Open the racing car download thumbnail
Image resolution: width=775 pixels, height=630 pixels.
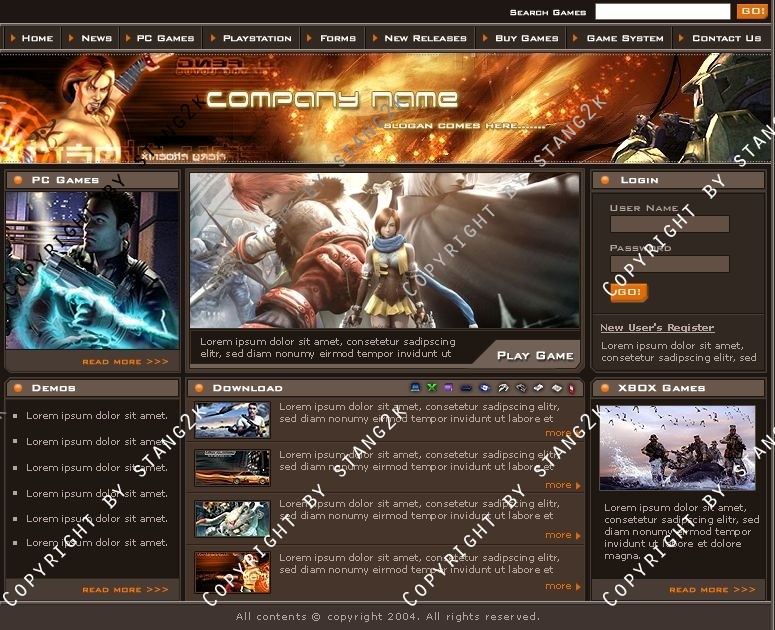click(x=232, y=467)
